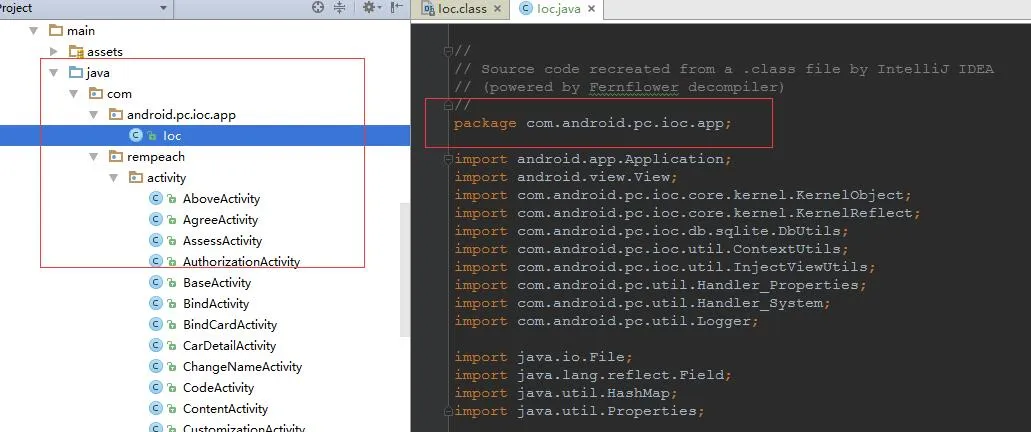Click the ContentActivity class icon

point(156,409)
